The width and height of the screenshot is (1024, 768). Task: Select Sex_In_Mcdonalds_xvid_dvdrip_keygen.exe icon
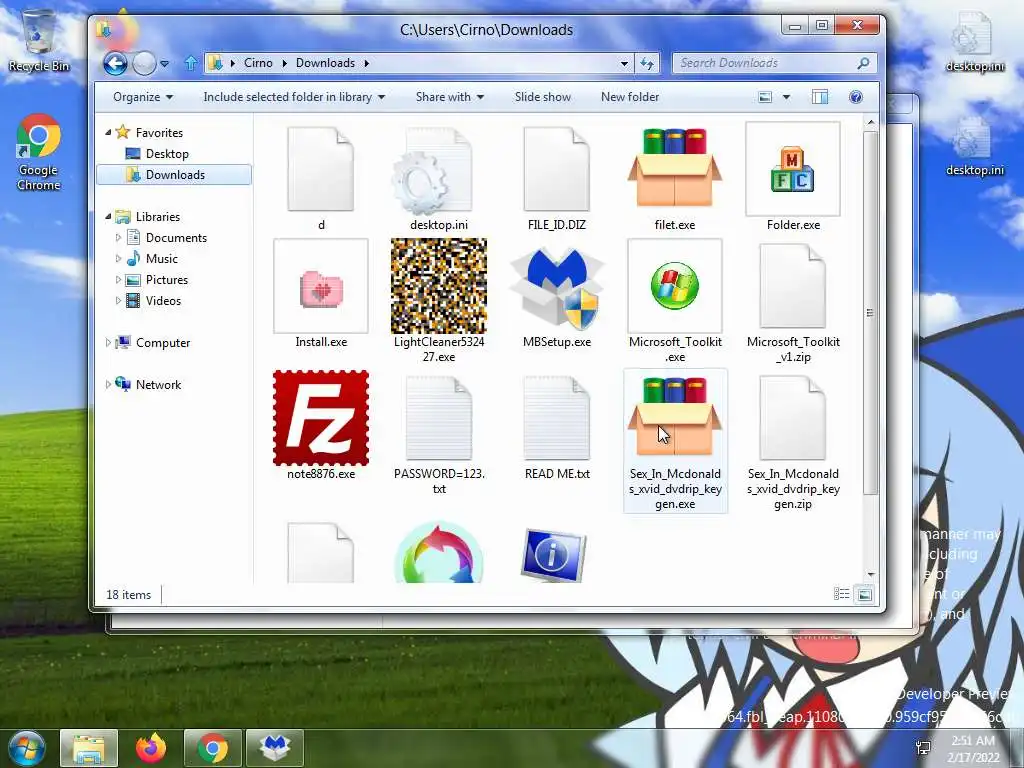point(675,416)
